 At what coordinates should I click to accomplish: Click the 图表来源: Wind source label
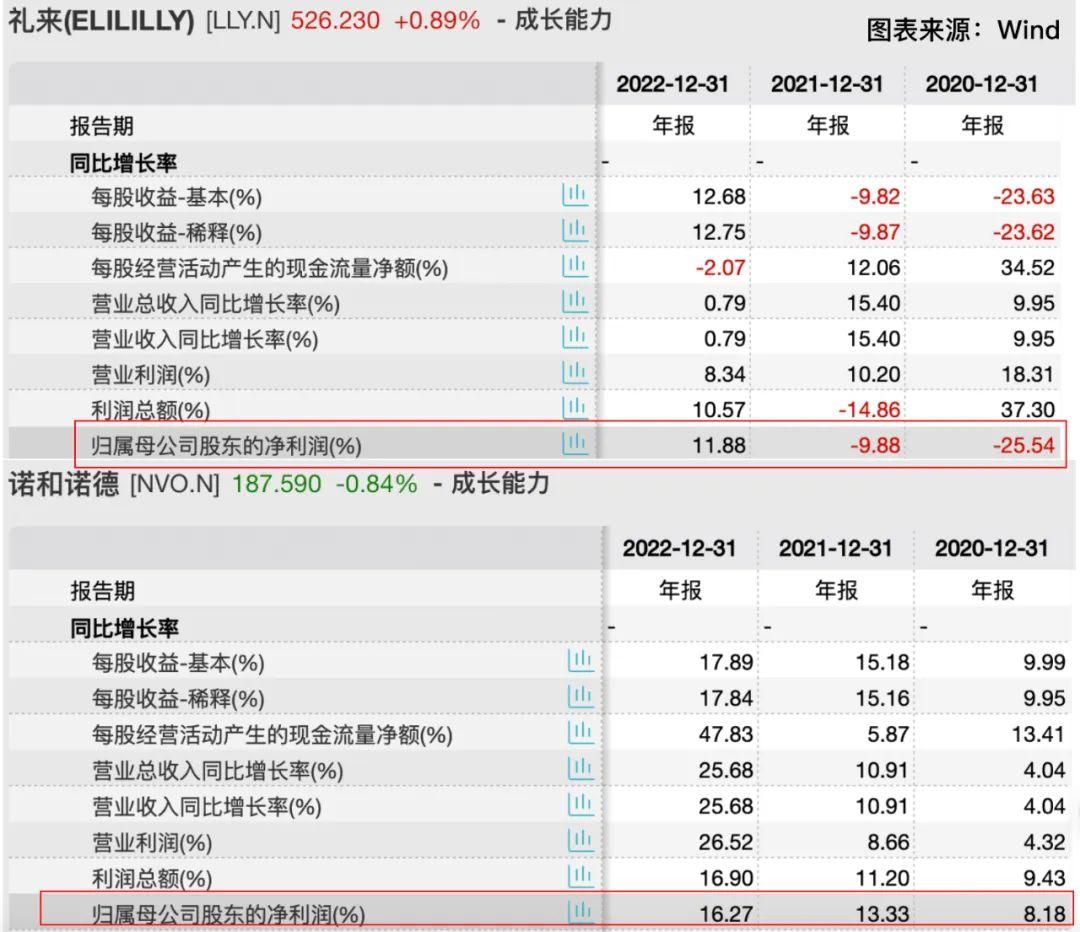pos(963,30)
